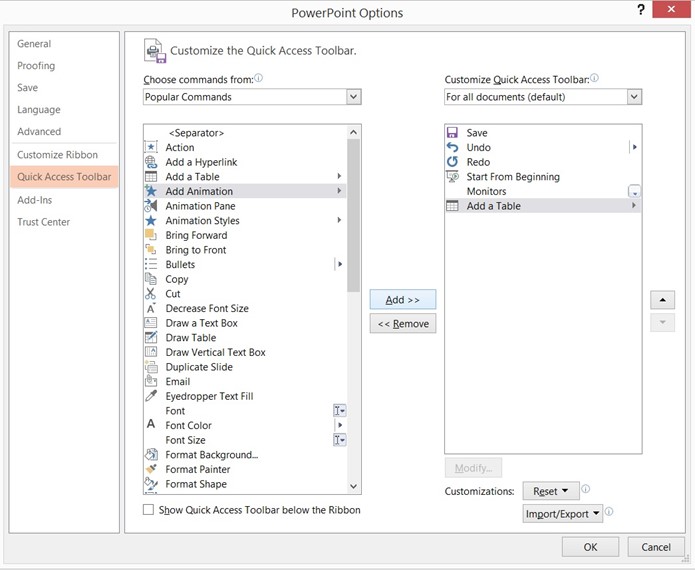Open the Import/Export dropdown
The height and width of the screenshot is (570, 695).
tap(562, 514)
